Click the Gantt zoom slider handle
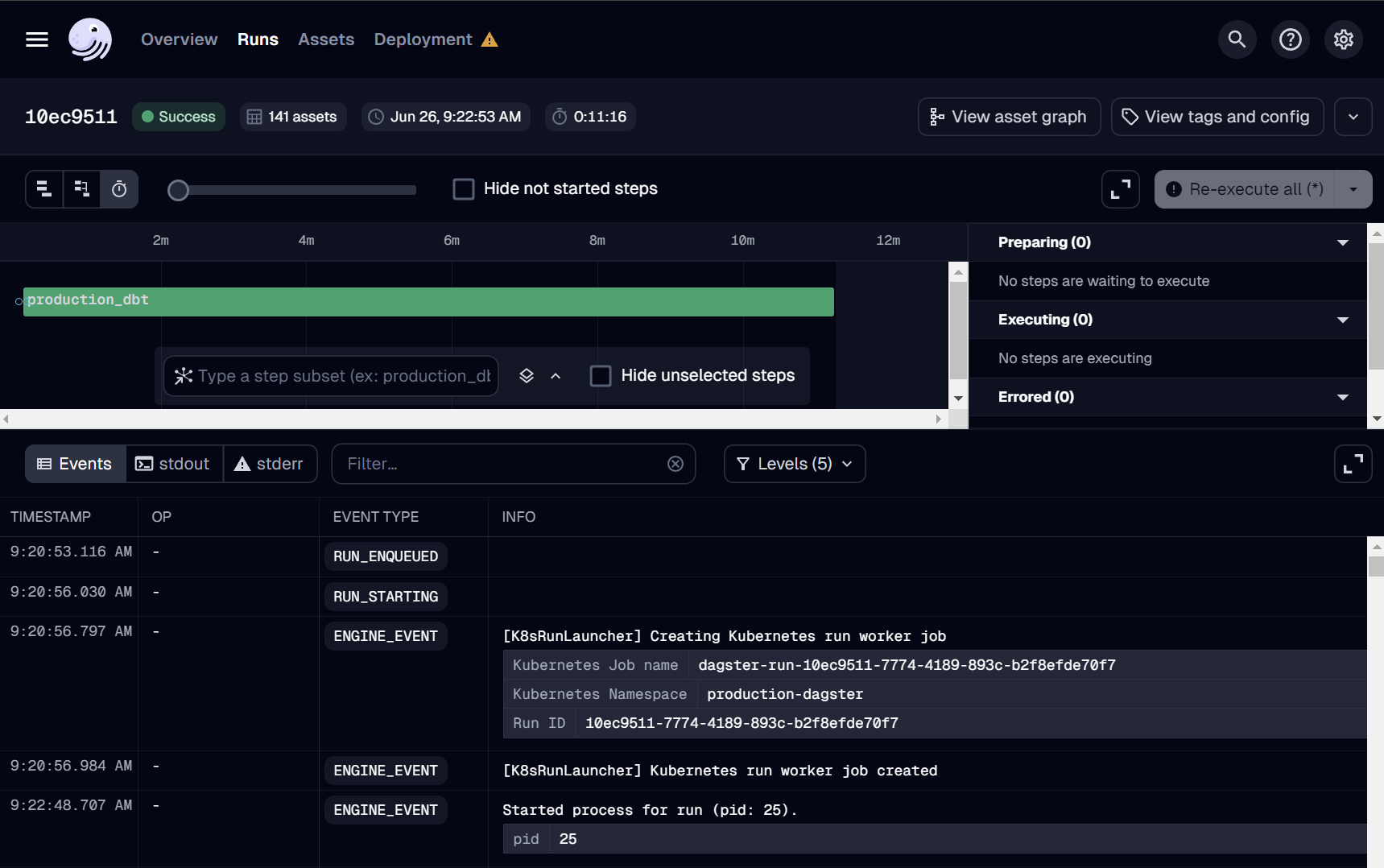Screen dimensions: 1384x868 point(178,191)
